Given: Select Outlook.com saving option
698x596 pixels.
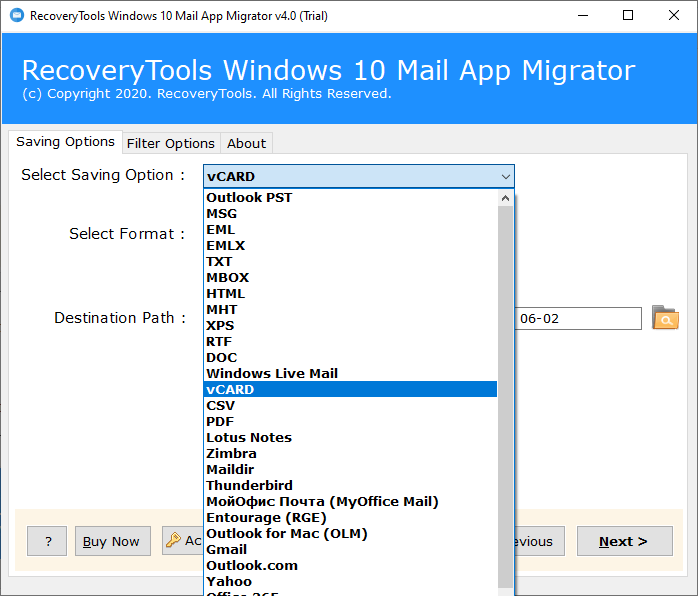Looking at the screenshot, I should pyautogui.click(x=350, y=566).
